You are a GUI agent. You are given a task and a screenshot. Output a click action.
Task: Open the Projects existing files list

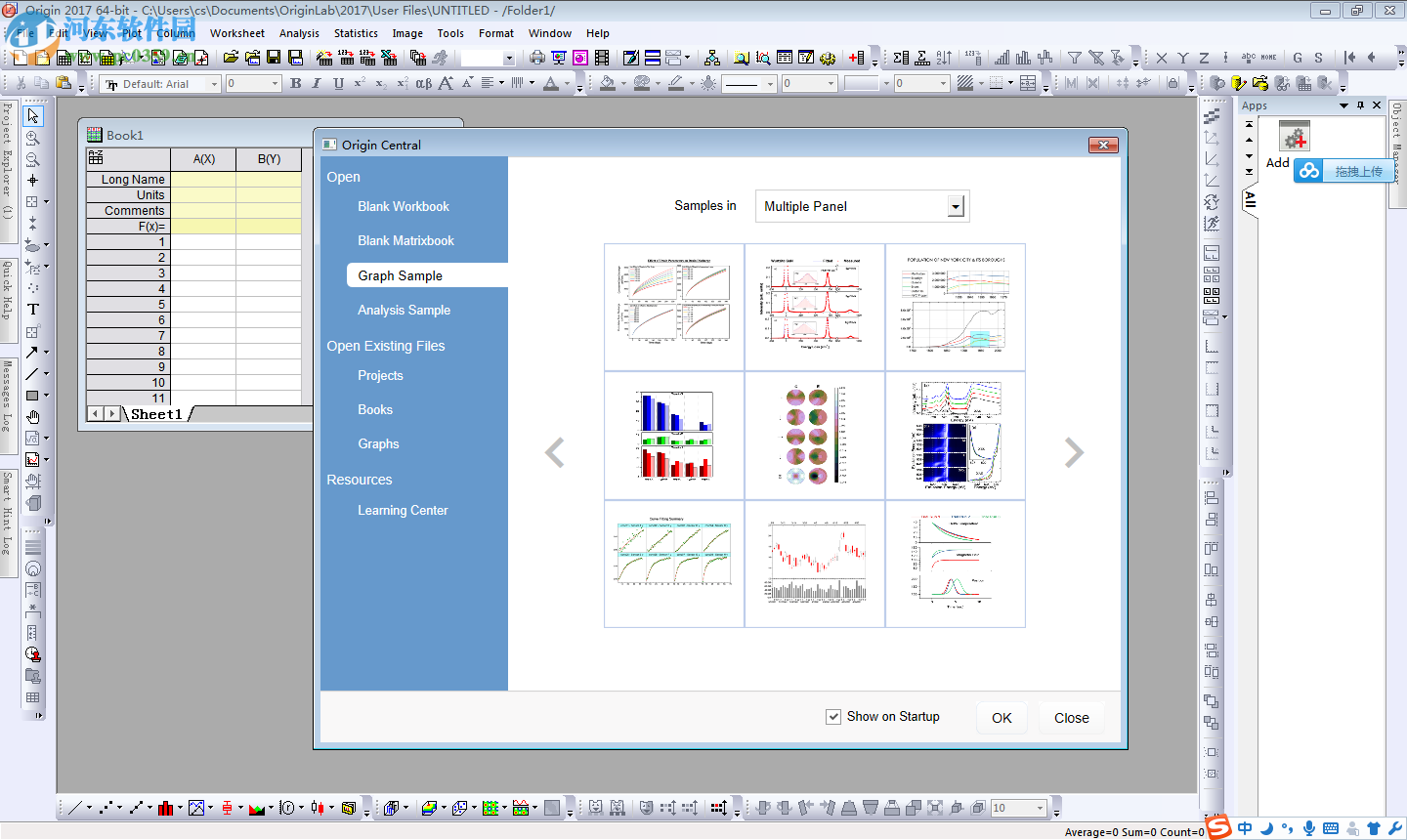[380, 375]
